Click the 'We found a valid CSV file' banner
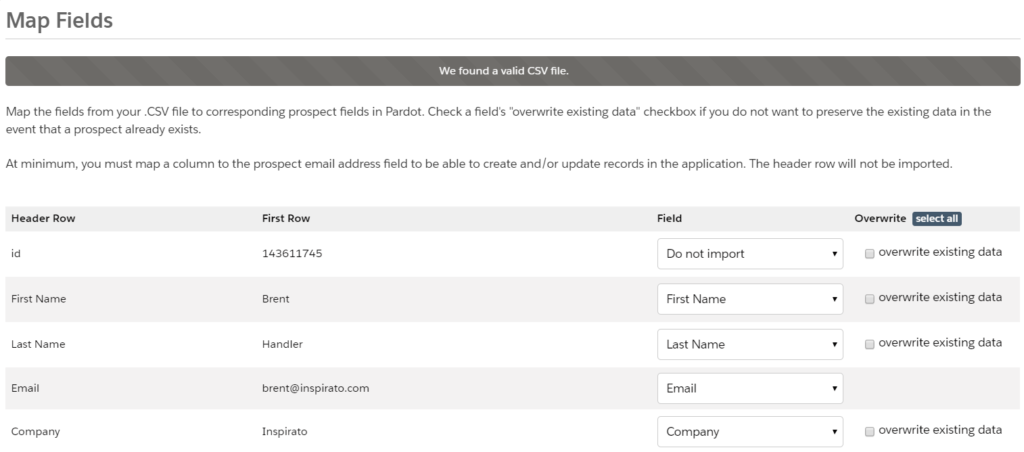 tap(513, 71)
